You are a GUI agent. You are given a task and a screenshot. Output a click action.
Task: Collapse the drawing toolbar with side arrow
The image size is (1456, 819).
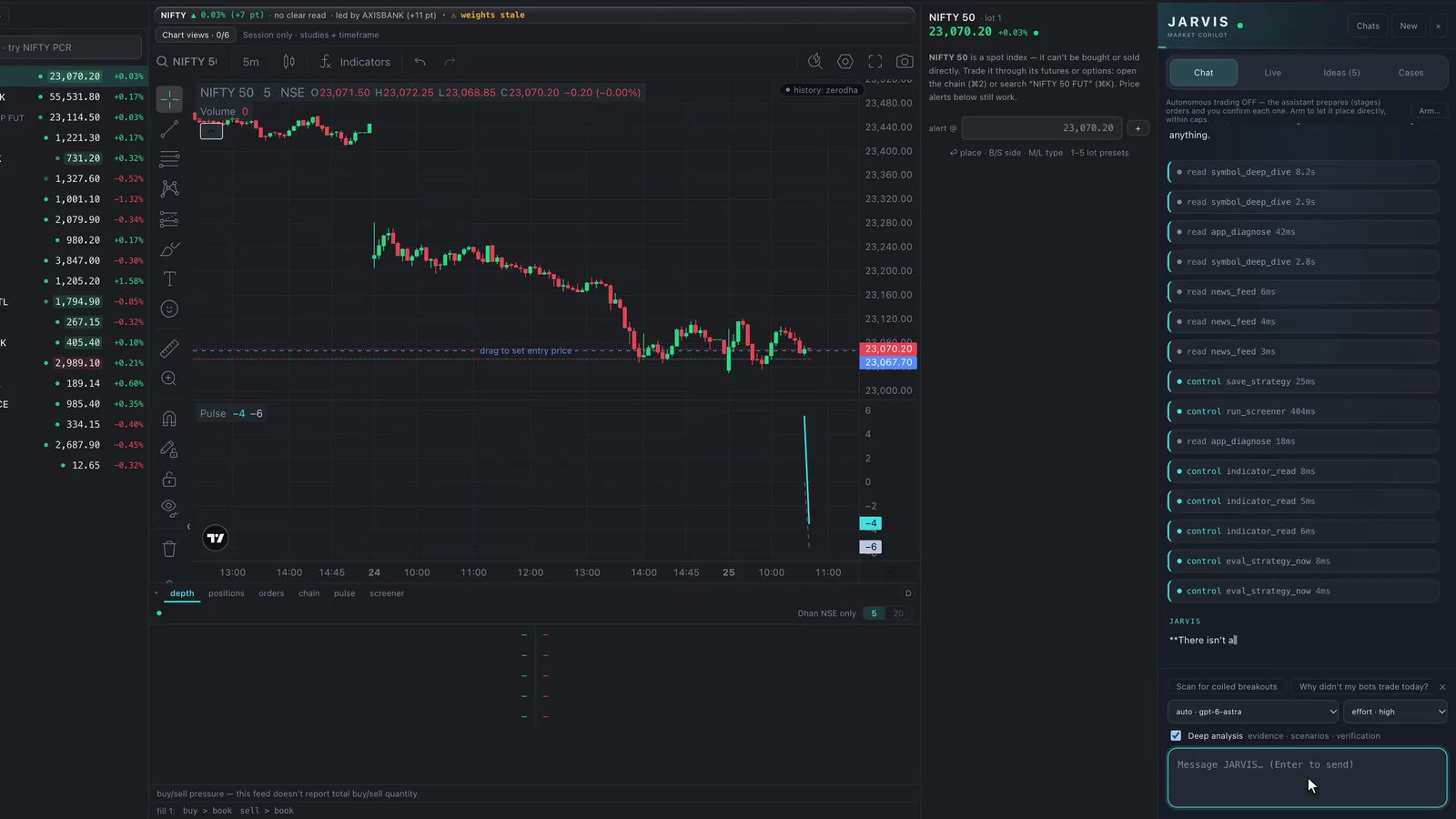188,526
